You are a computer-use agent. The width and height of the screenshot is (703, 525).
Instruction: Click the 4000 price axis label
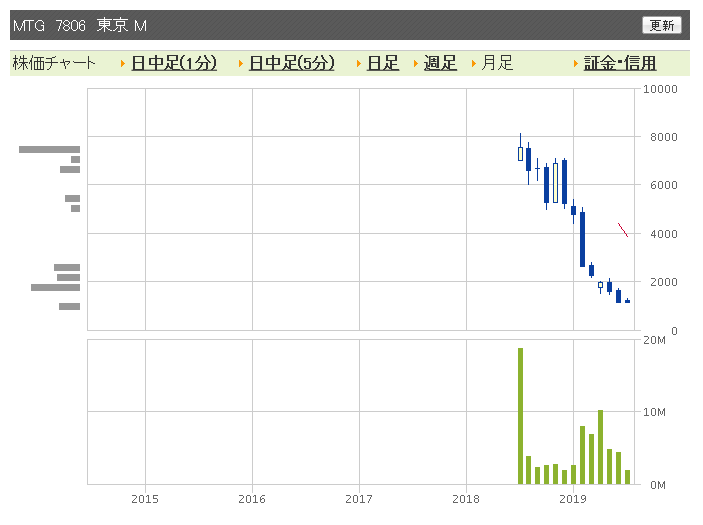pos(664,234)
